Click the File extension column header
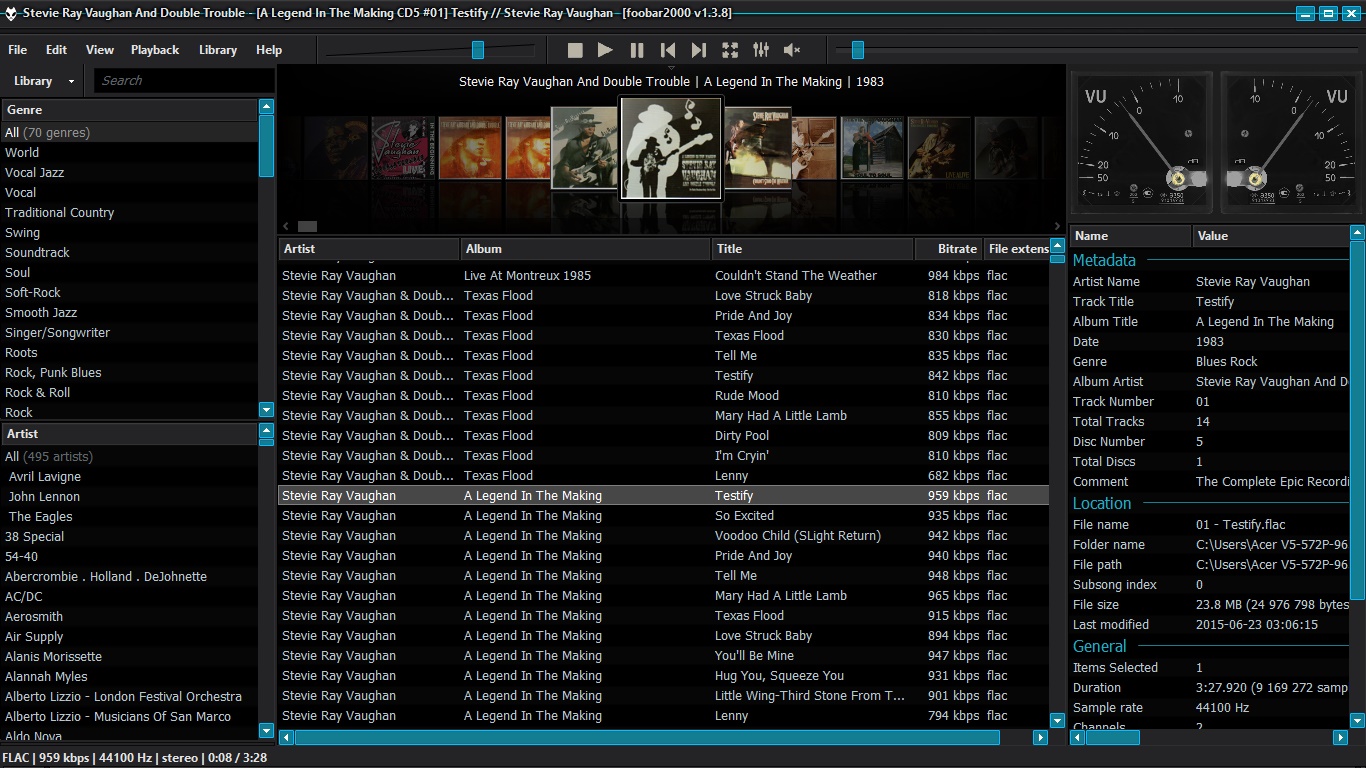The width and height of the screenshot is (1366, 768). coord(1016,249)
